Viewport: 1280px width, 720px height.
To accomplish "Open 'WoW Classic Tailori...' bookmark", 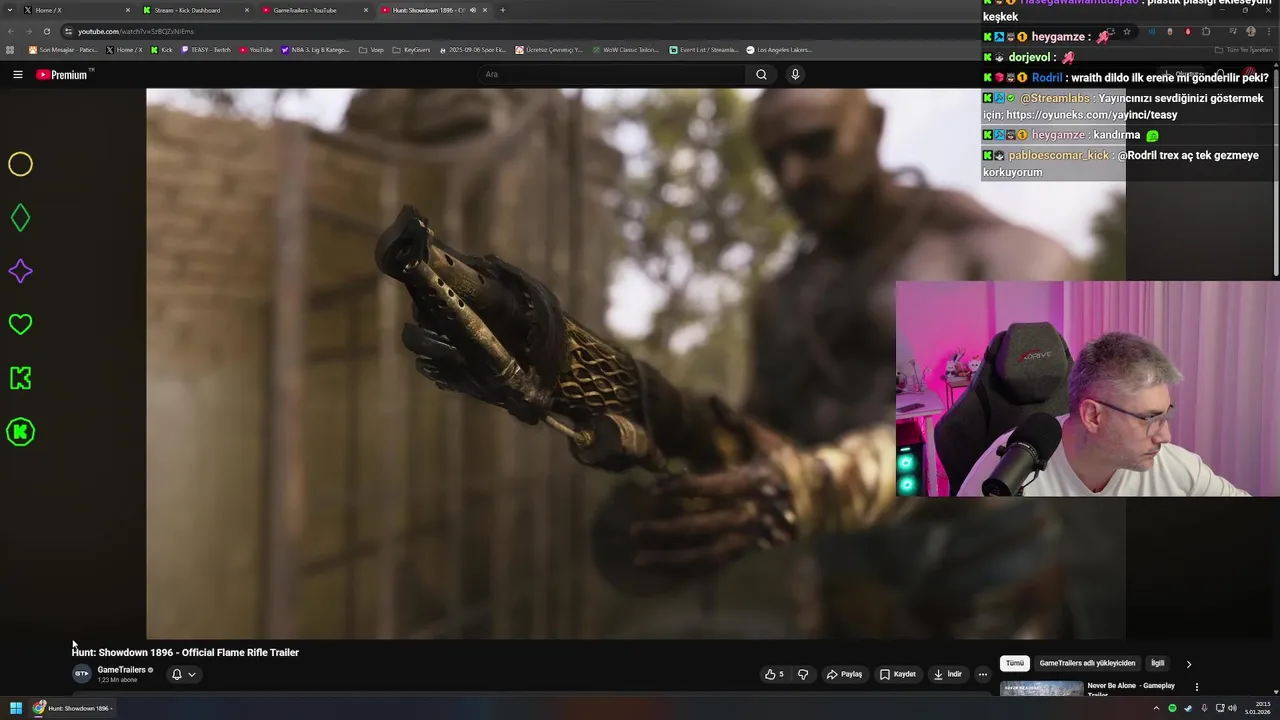I will (624, 50).
